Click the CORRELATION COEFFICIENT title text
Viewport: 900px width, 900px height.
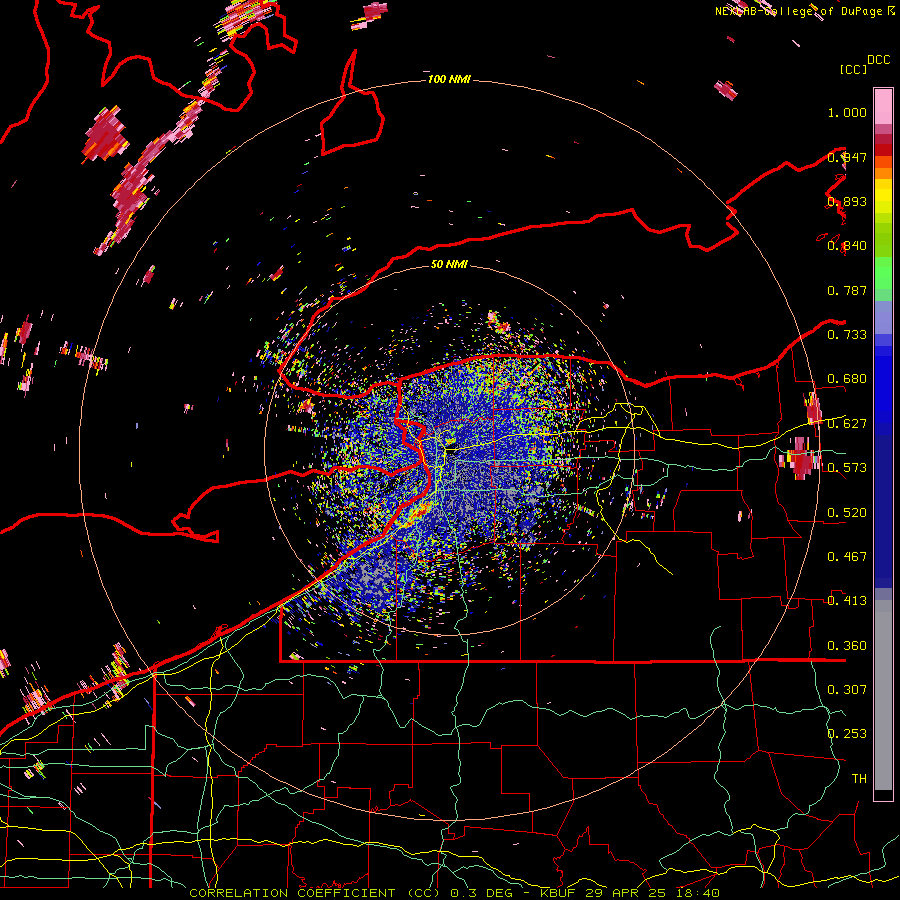pyautogui.click(x=292, y=893)
